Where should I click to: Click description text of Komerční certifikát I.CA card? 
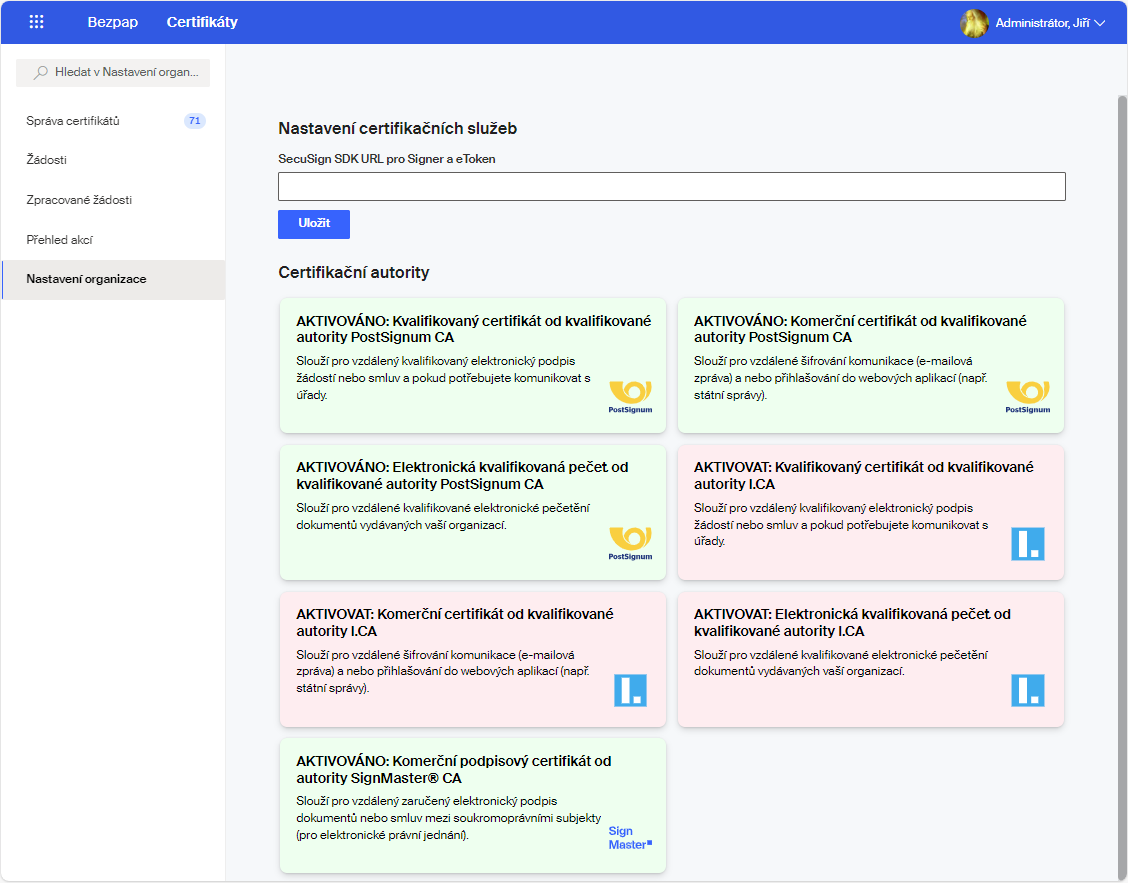[x=442, y=671]
